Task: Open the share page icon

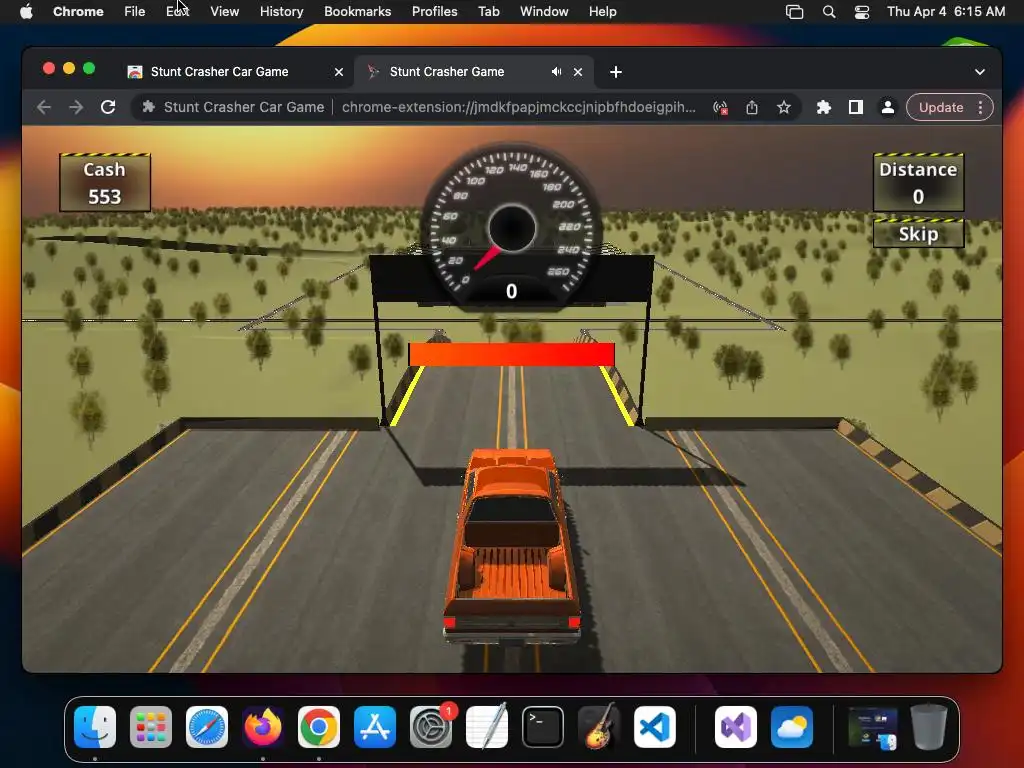Action: click(x=752, y=107)
